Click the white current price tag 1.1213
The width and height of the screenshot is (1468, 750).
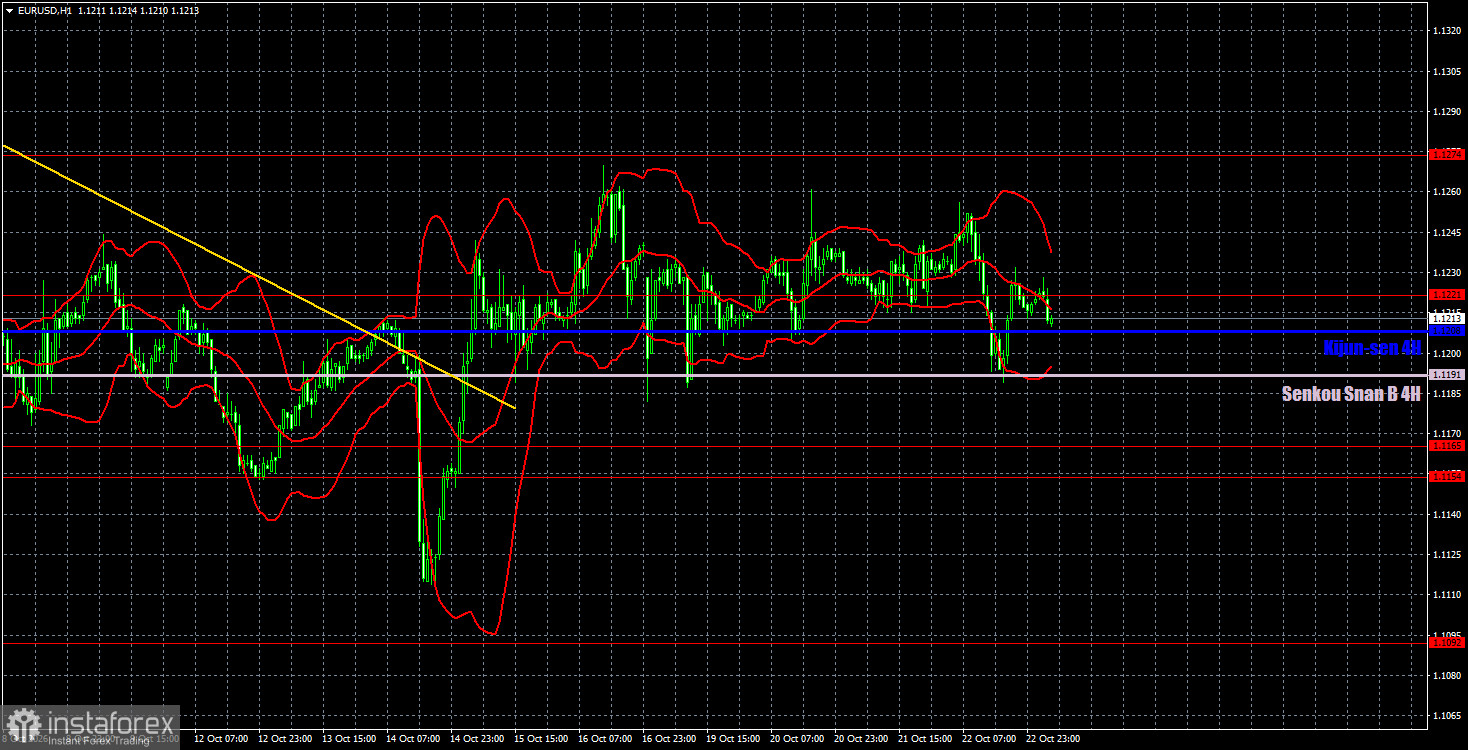(x=1447, y=318)
